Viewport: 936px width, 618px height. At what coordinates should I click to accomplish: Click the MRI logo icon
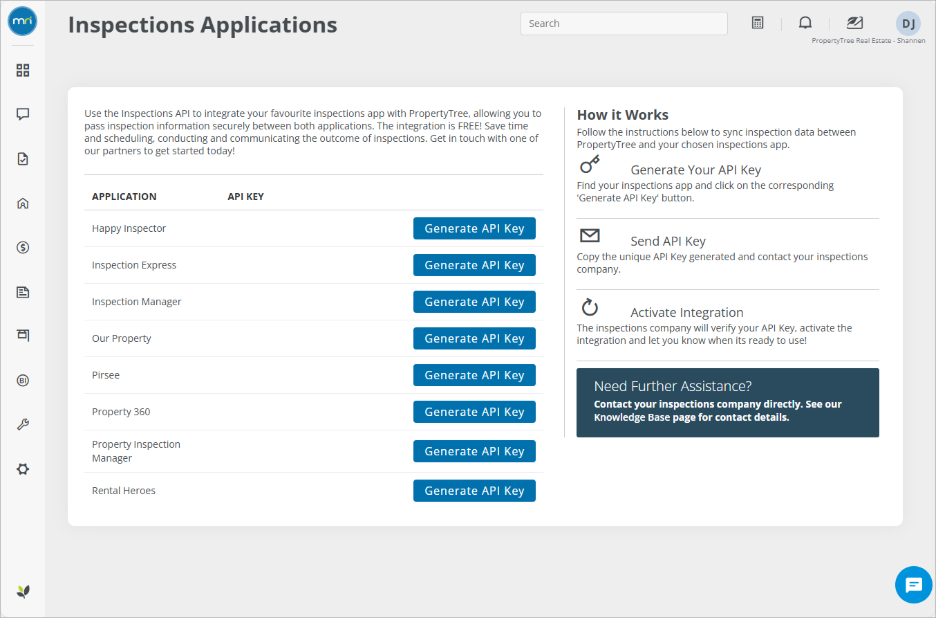pyautogui.click(x=23, y=21)
